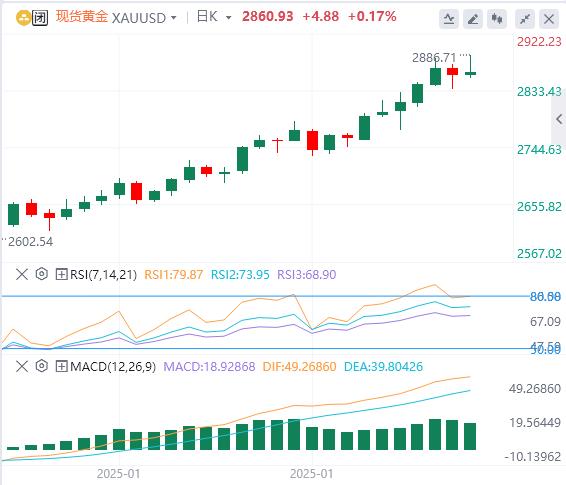Click the market closed status icon
This screenshot has height=485, width=566.
(x=40, y=18)
